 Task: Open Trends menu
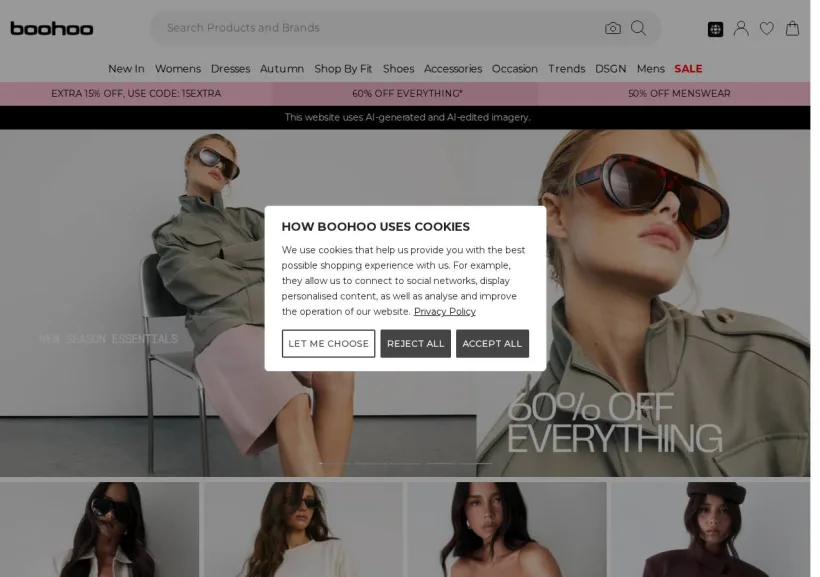point(566,69)
